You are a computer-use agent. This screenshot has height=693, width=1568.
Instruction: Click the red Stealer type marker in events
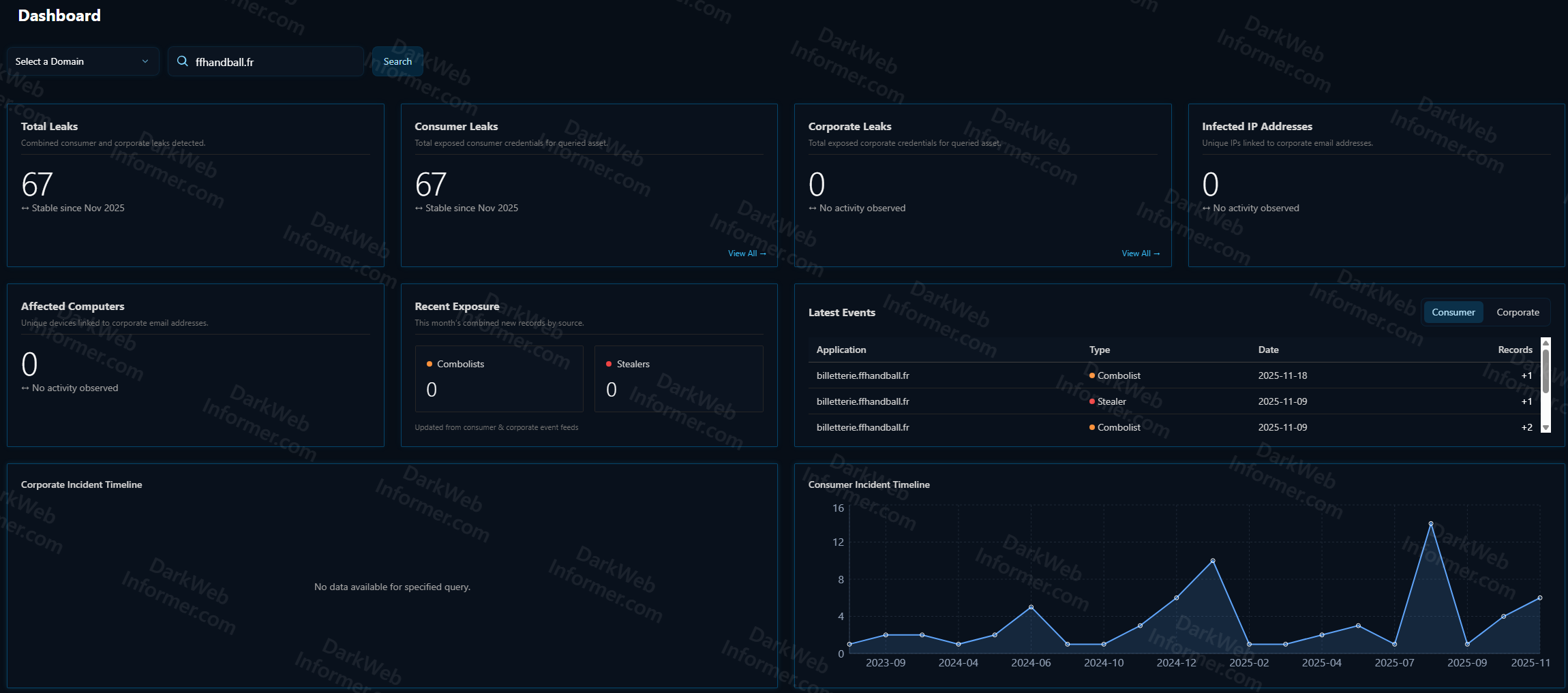click(1092, 401)
